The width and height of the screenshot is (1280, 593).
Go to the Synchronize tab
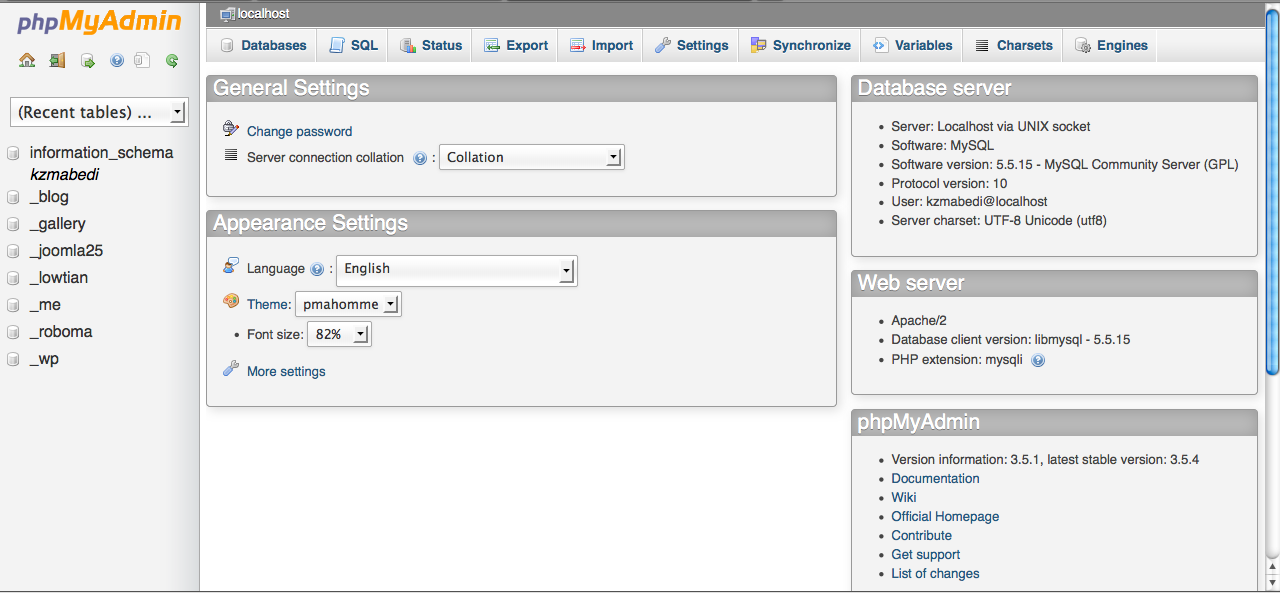click(801, 45)
